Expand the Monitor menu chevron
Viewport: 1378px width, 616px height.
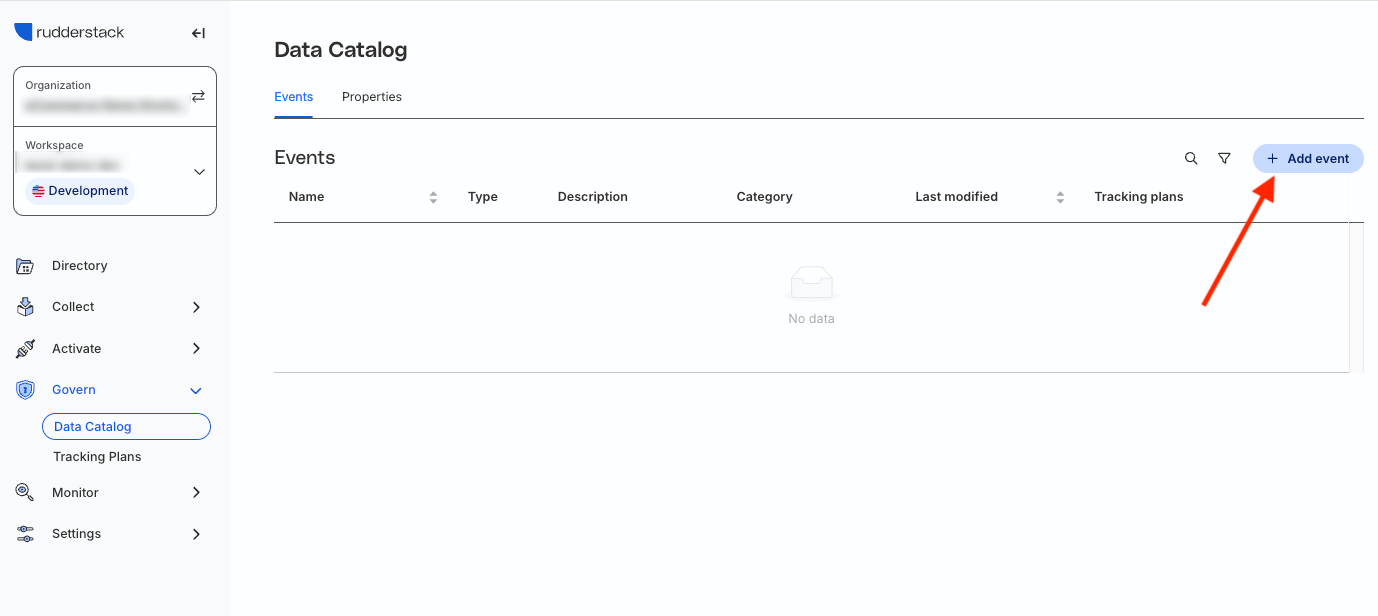click(196, 492)
